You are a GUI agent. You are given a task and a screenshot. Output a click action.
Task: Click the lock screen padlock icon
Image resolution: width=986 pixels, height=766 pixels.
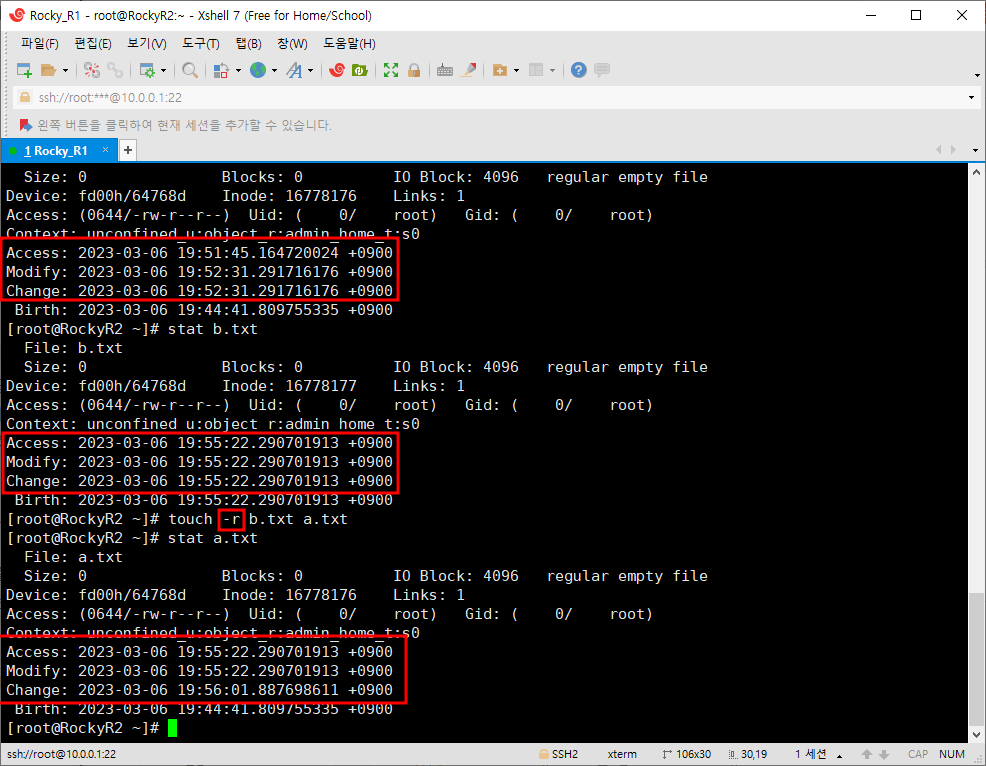click(414, 70)
